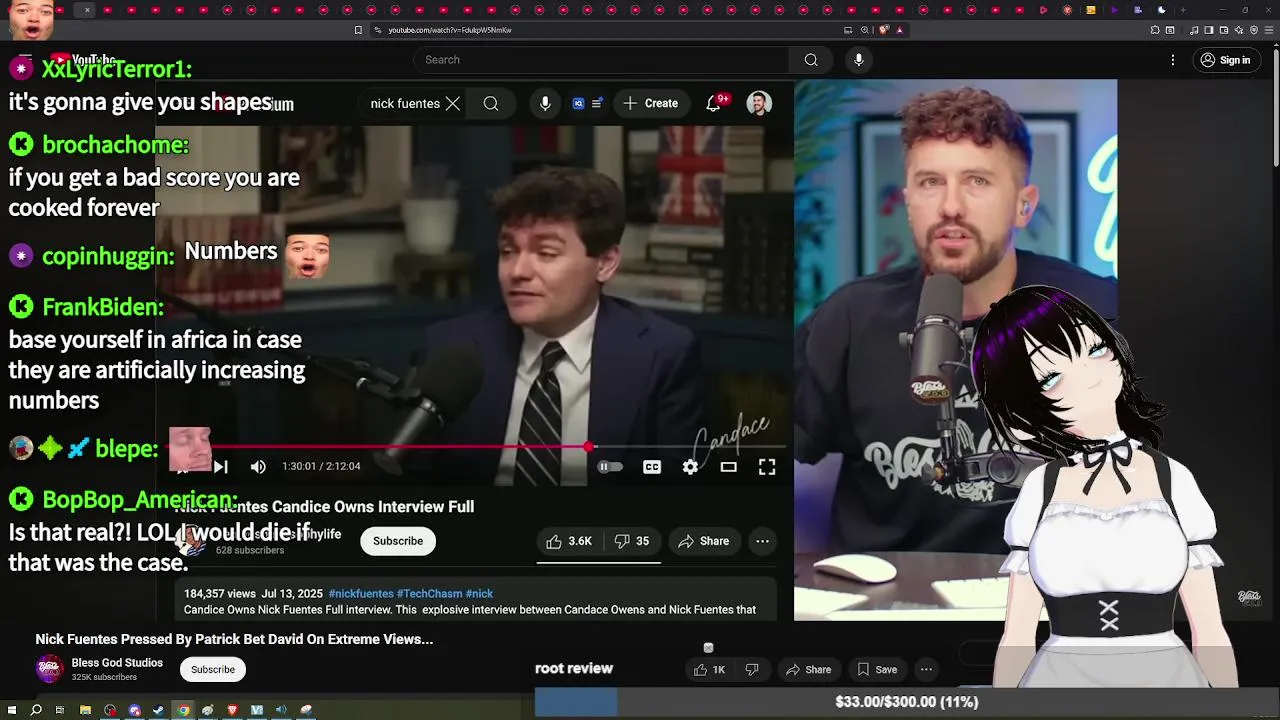Image resolution: width=1280 pixels, height=720 pixels.
Task: Clear the "nick fuentes" search text
Action: pos(453,103)
